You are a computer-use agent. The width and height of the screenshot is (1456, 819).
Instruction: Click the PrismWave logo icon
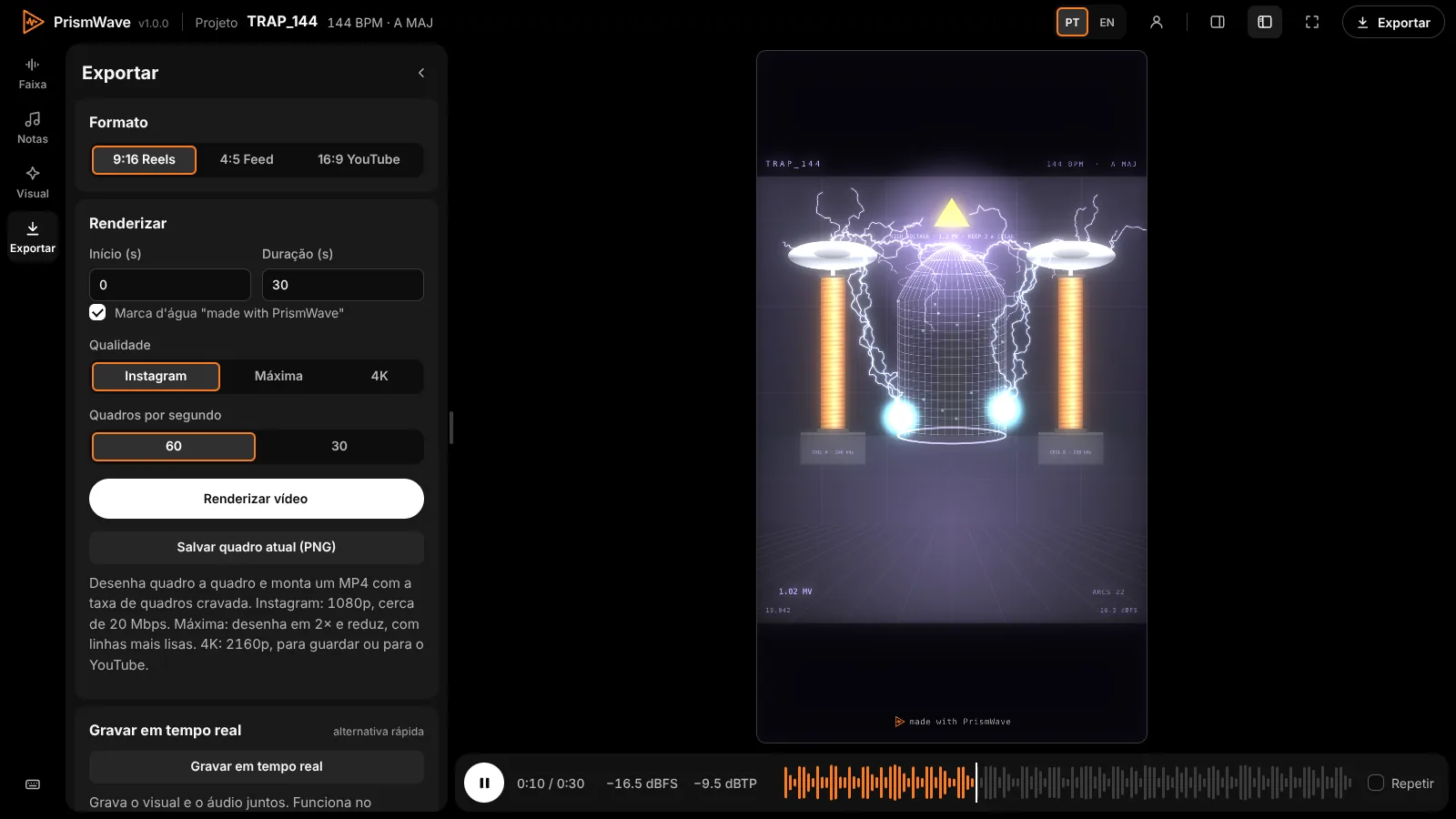pyautogui.click(x=33, y=22)
